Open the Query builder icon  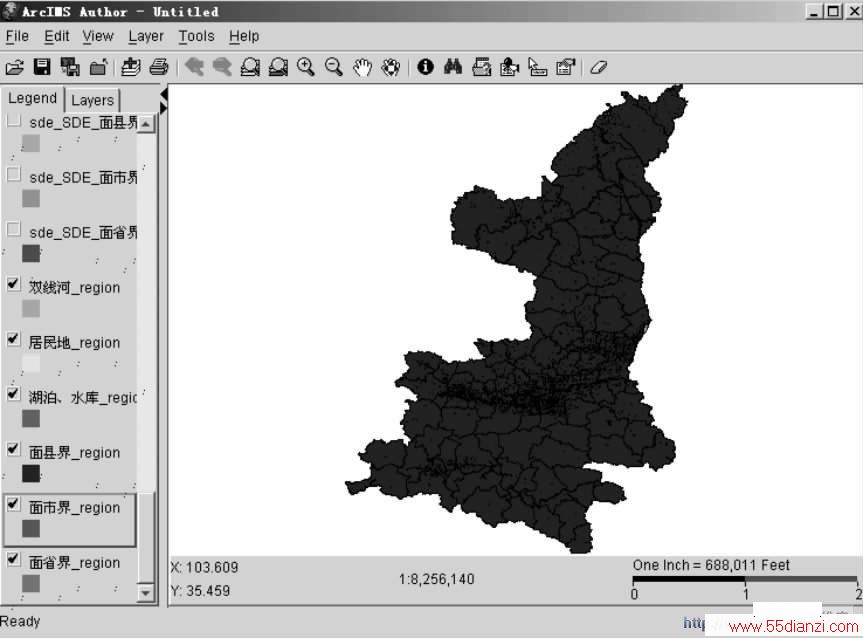coord(482,67)
